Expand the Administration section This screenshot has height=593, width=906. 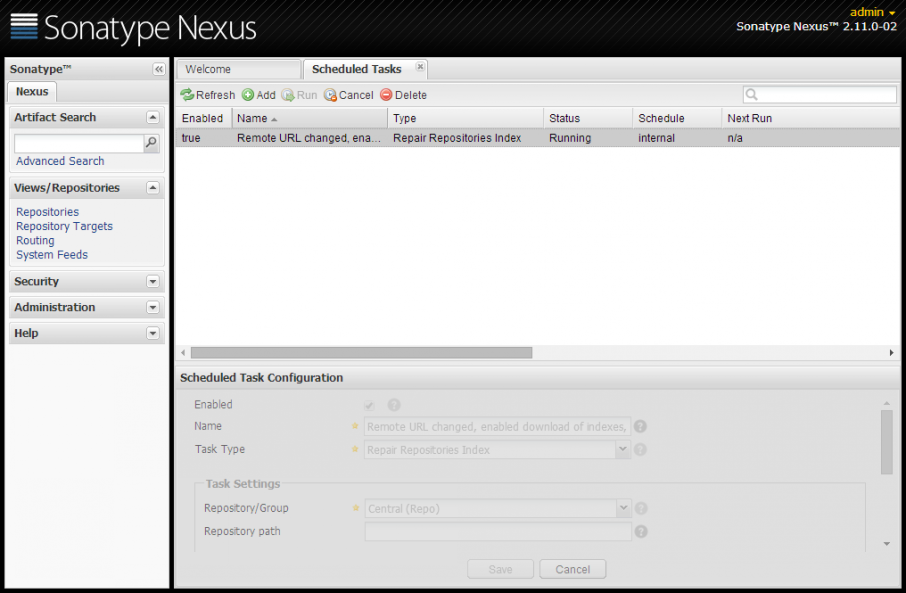[153, 307]
